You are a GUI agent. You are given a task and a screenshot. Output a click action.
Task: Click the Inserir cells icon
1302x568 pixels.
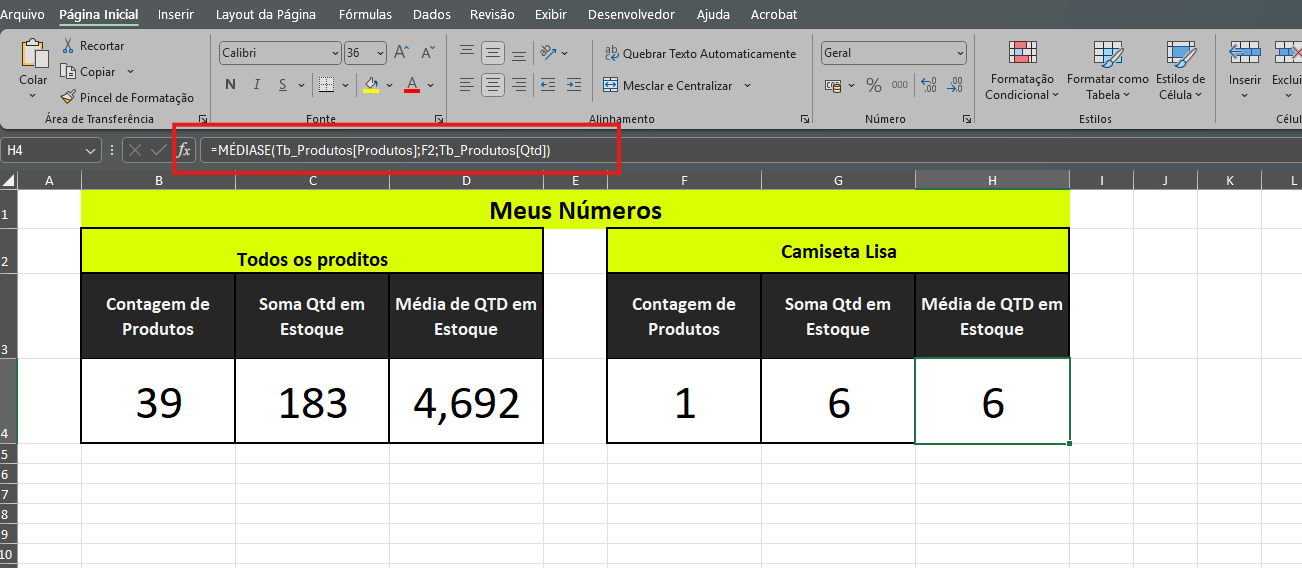click(x=1245, y=53)
